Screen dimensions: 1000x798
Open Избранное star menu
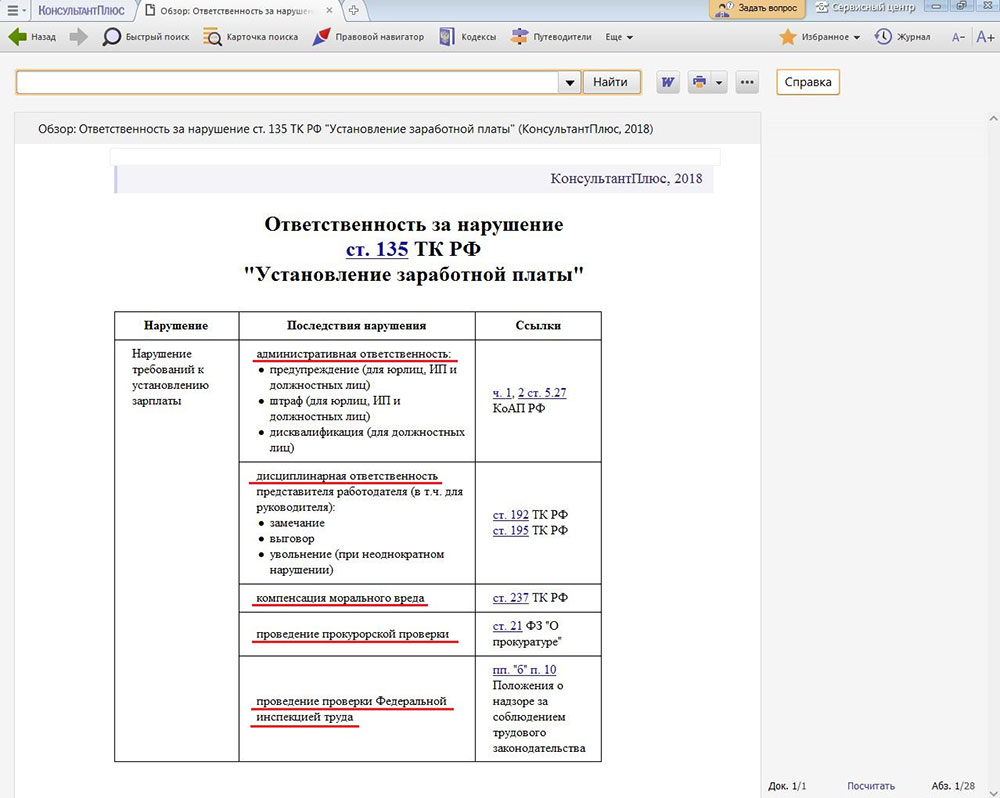tap(820, 37)
